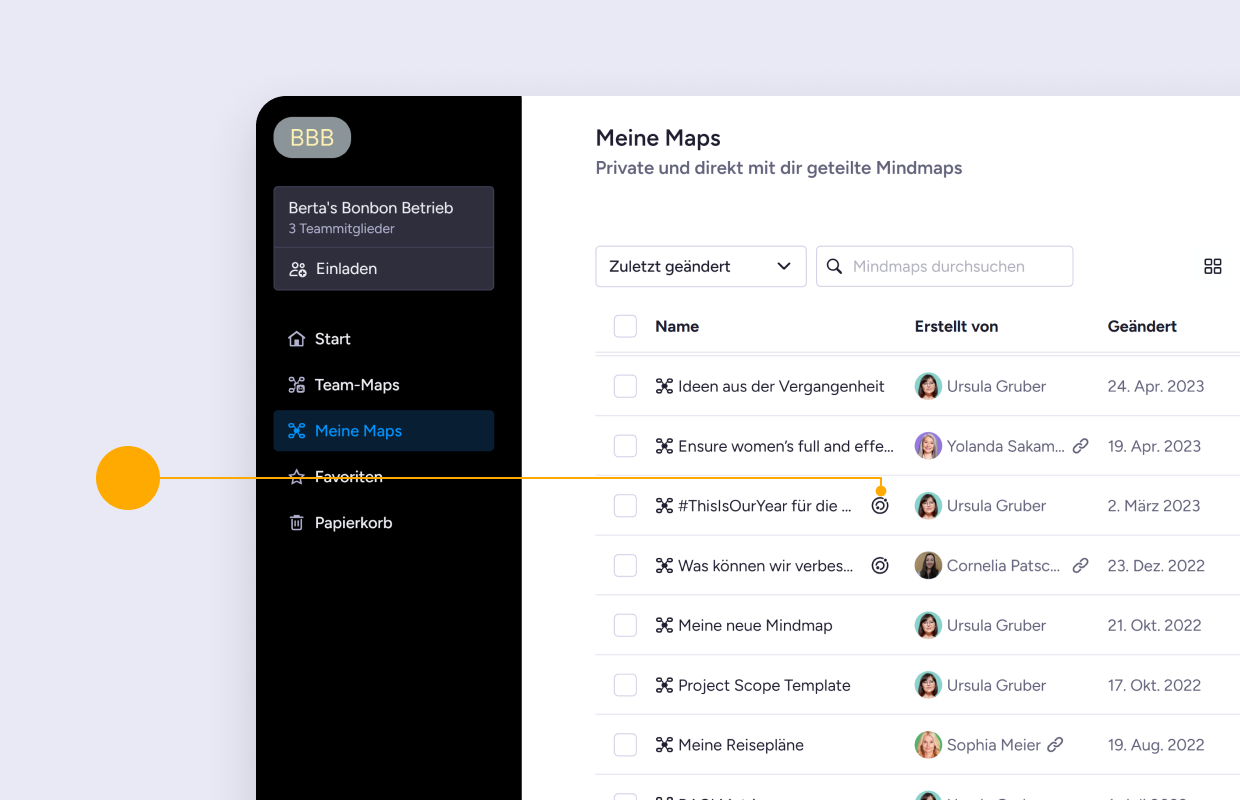1240x800 pixels.
Task: Click the Meine Maps sidebar icon
Action: [296, 431]
